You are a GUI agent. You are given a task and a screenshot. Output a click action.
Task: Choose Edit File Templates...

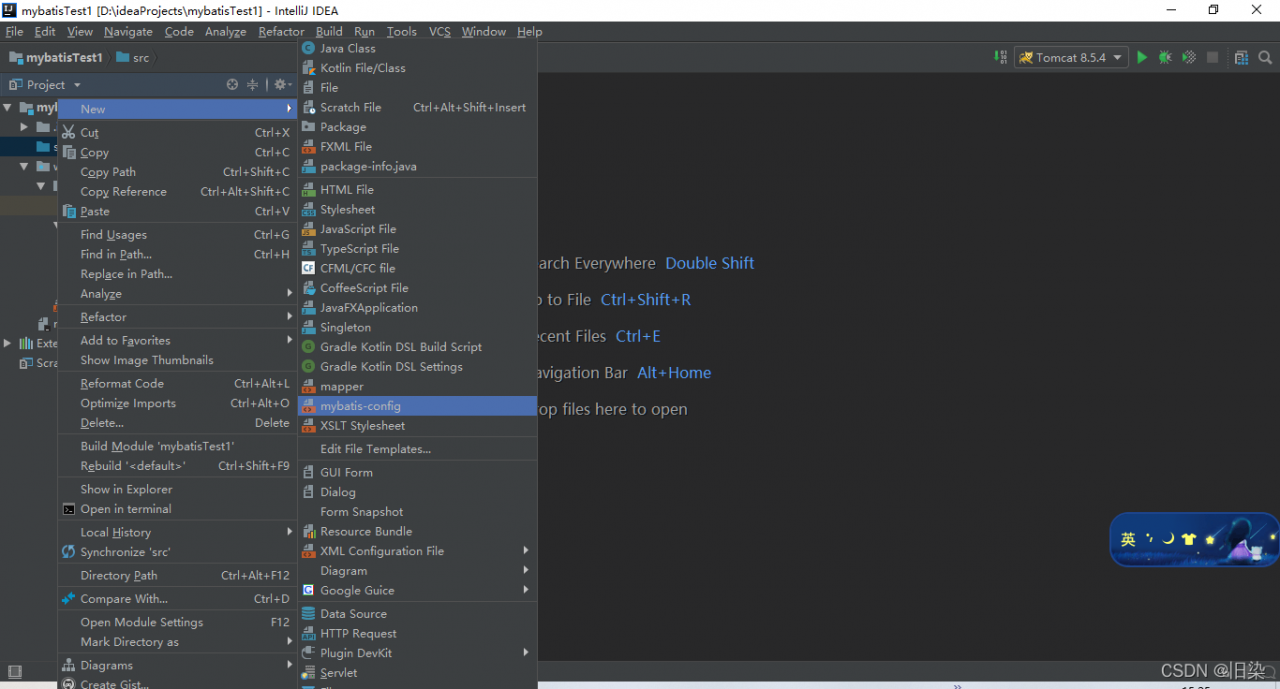pos(417,449)
